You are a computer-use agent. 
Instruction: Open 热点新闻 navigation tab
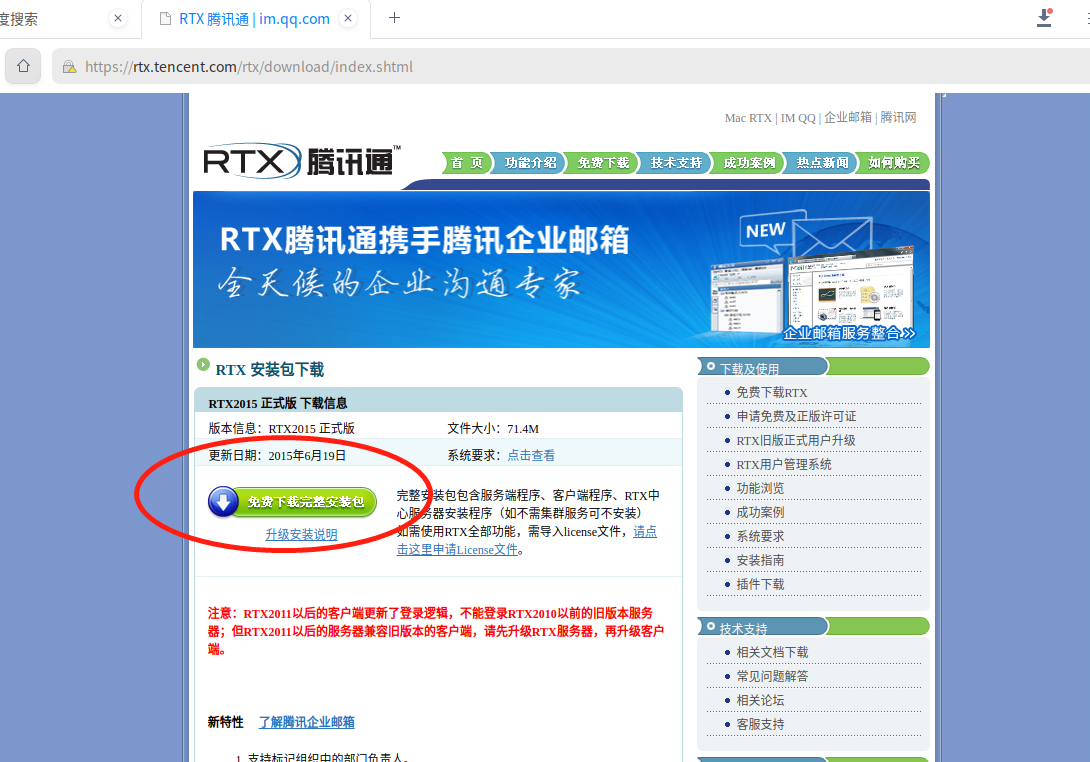(x=822, y=163)
